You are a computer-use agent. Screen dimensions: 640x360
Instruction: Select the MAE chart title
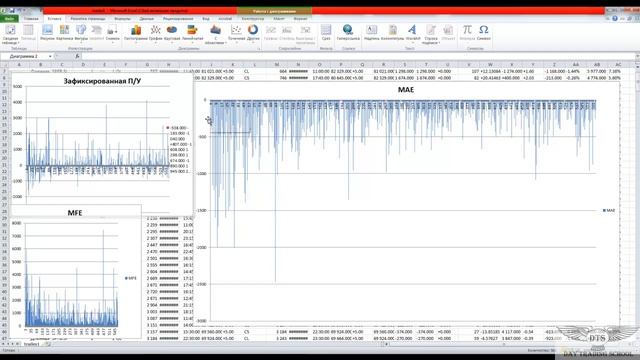pos(406,89)
